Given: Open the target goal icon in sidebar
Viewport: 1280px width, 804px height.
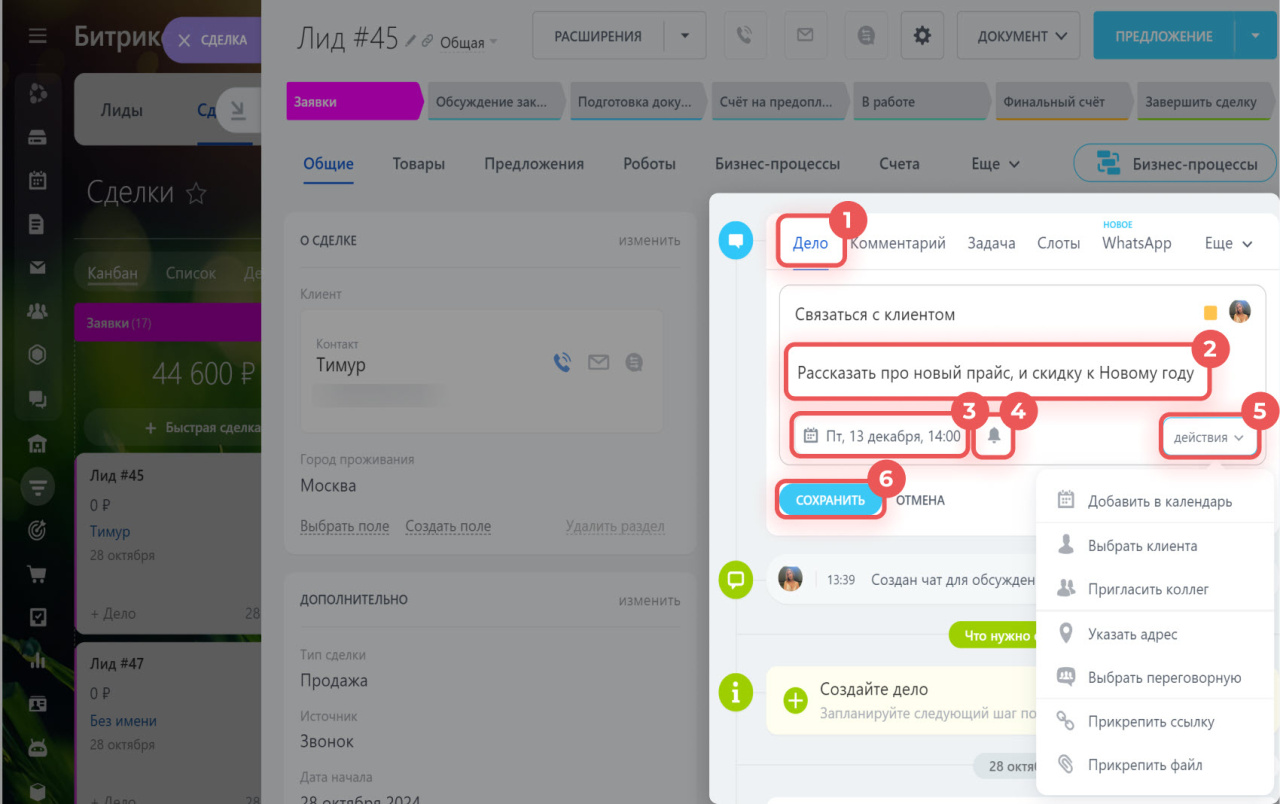Looking at the screenshot, I should [x=37, y=531].
